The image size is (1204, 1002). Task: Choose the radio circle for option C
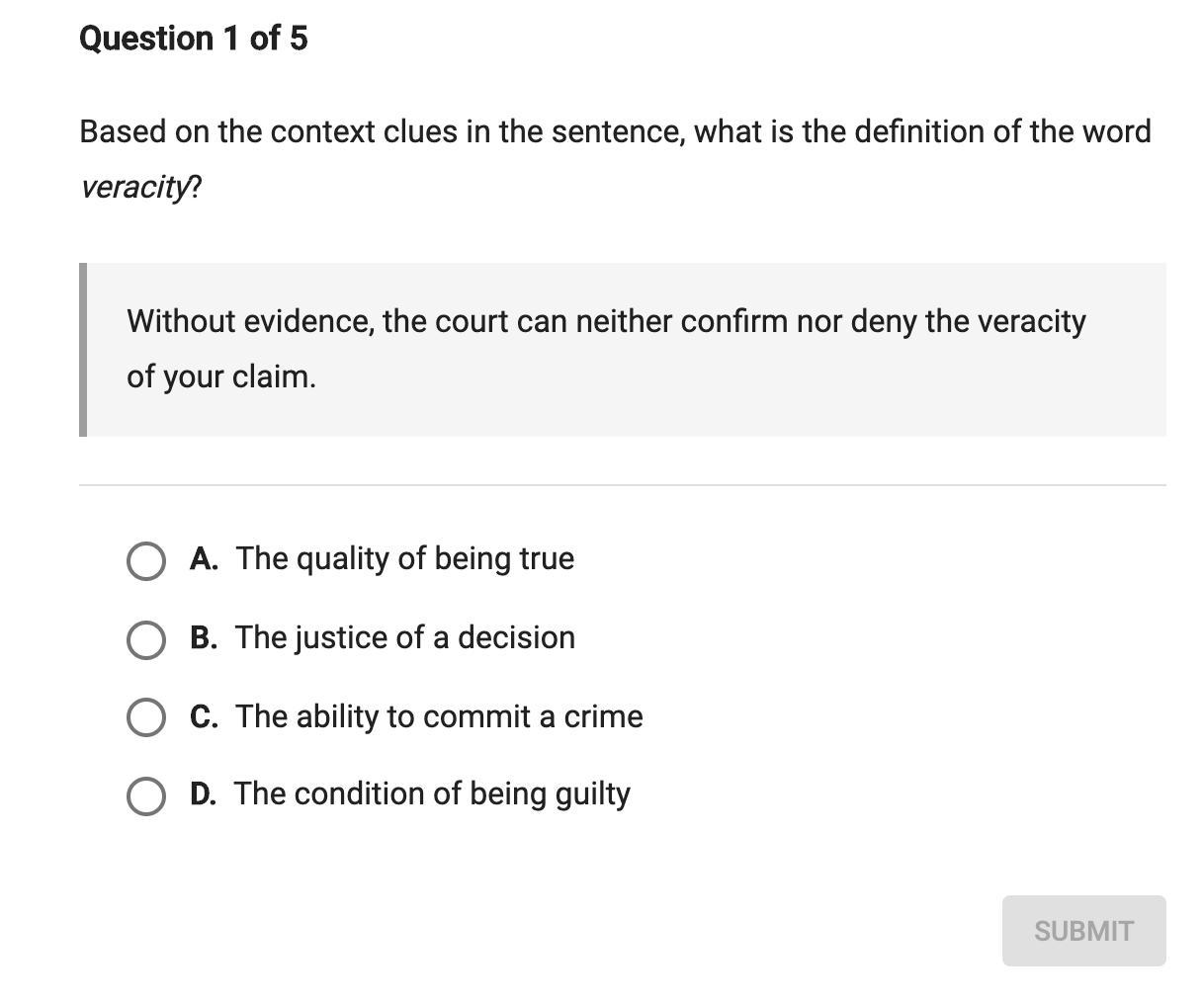tap(146, 717)
